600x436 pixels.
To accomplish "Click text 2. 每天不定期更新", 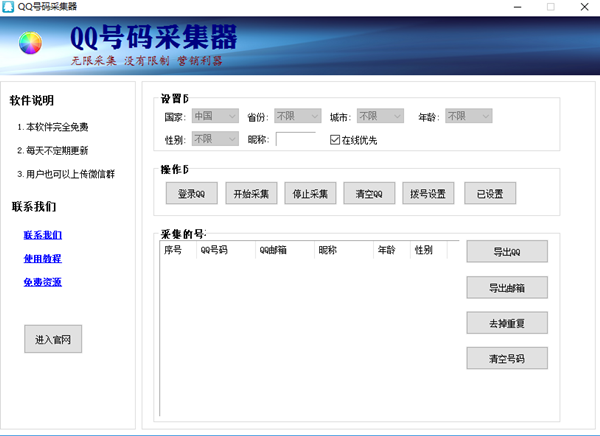I will click(53, 151).
